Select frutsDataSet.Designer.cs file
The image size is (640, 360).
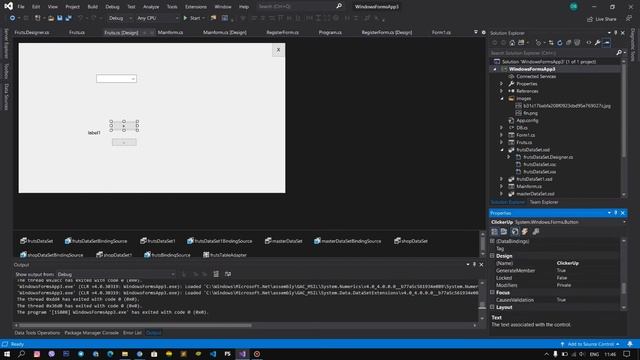[548, 157]
